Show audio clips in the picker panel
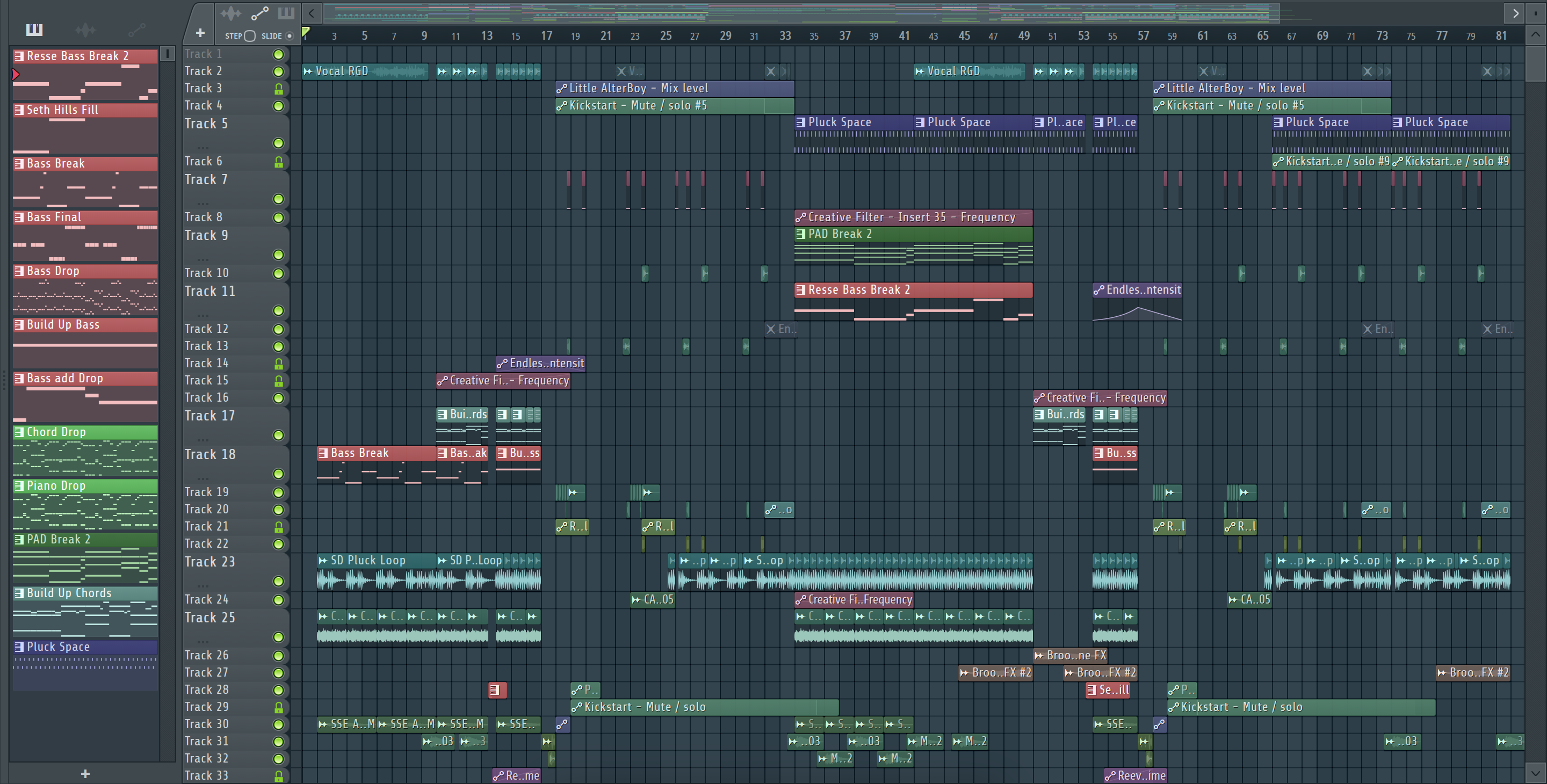The image size is (1547, 784). click(x=85, y=30)
